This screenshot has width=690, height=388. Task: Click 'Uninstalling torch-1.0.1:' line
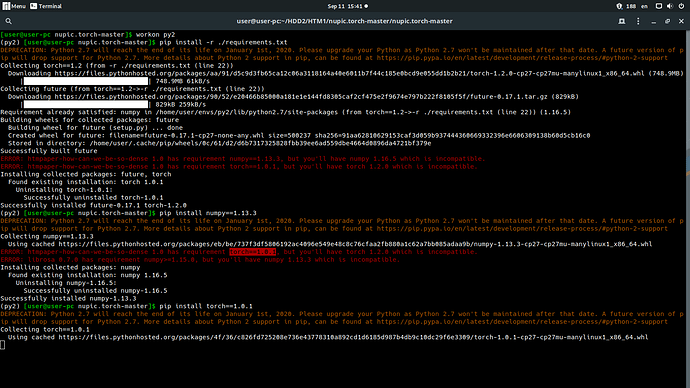point(64,190)
